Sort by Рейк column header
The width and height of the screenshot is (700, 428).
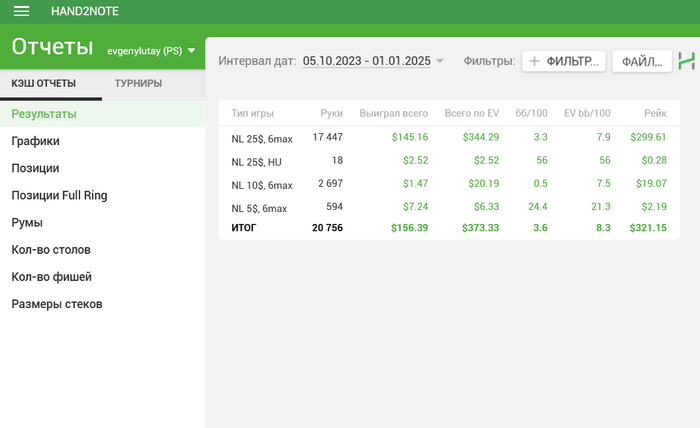click(x=655, y=113)
